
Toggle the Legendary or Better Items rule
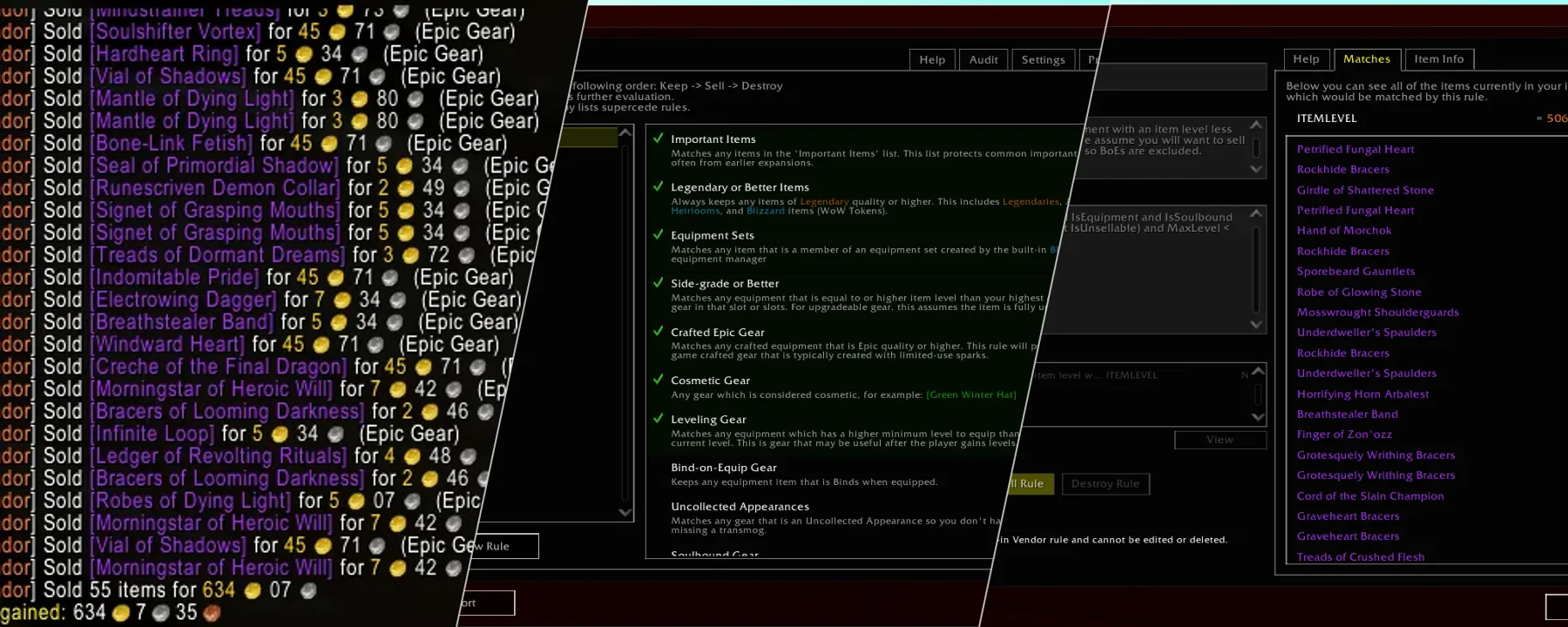(659, 186)
